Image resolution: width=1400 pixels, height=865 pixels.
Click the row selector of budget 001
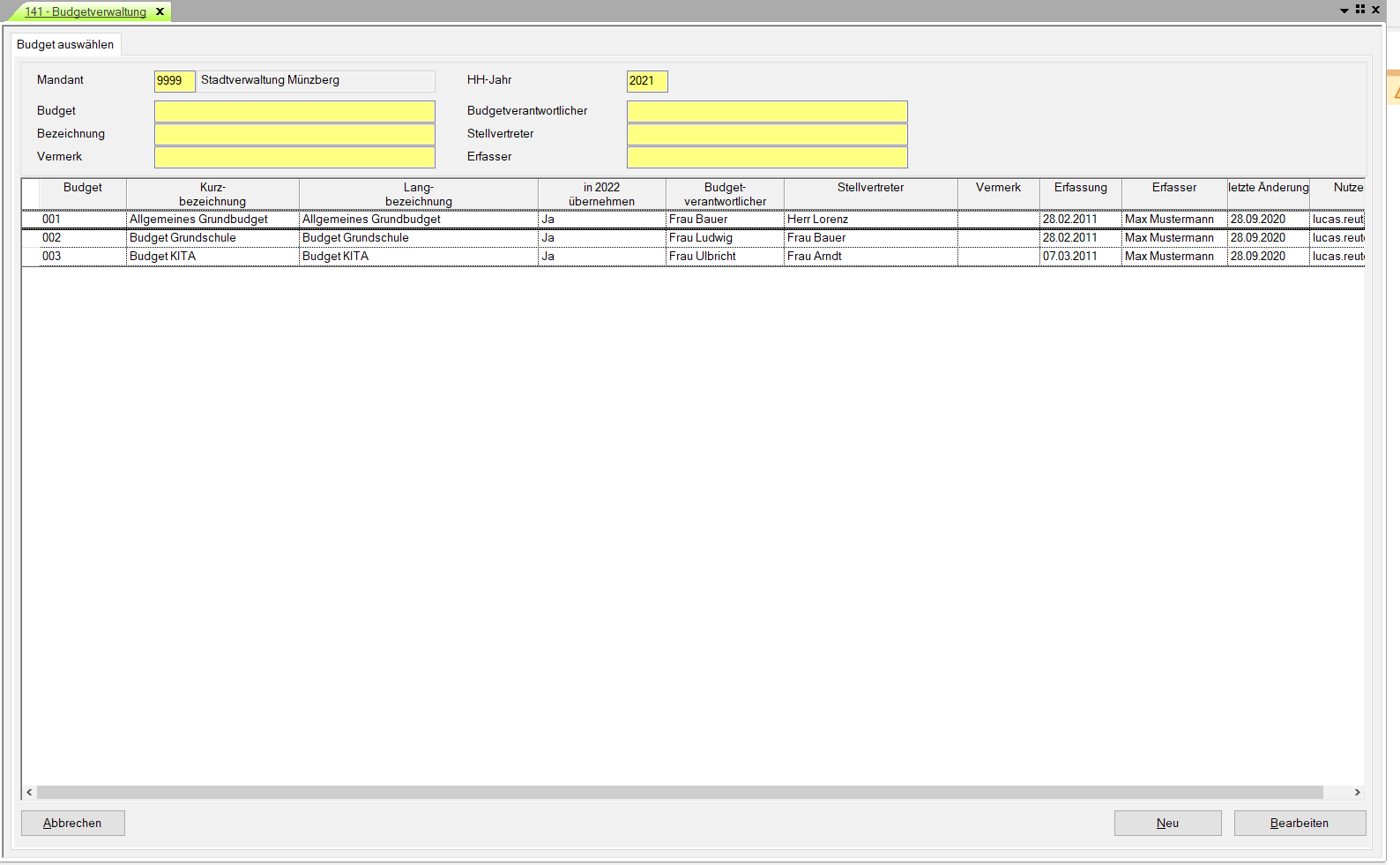point(31,220)
